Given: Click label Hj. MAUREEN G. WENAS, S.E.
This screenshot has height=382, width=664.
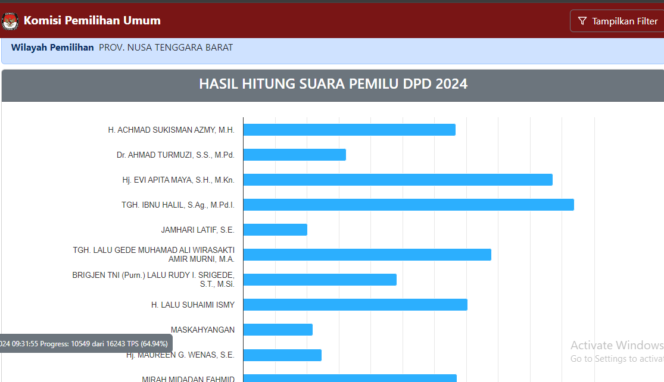Looking at the screenshot, I should tap(180, 355).
